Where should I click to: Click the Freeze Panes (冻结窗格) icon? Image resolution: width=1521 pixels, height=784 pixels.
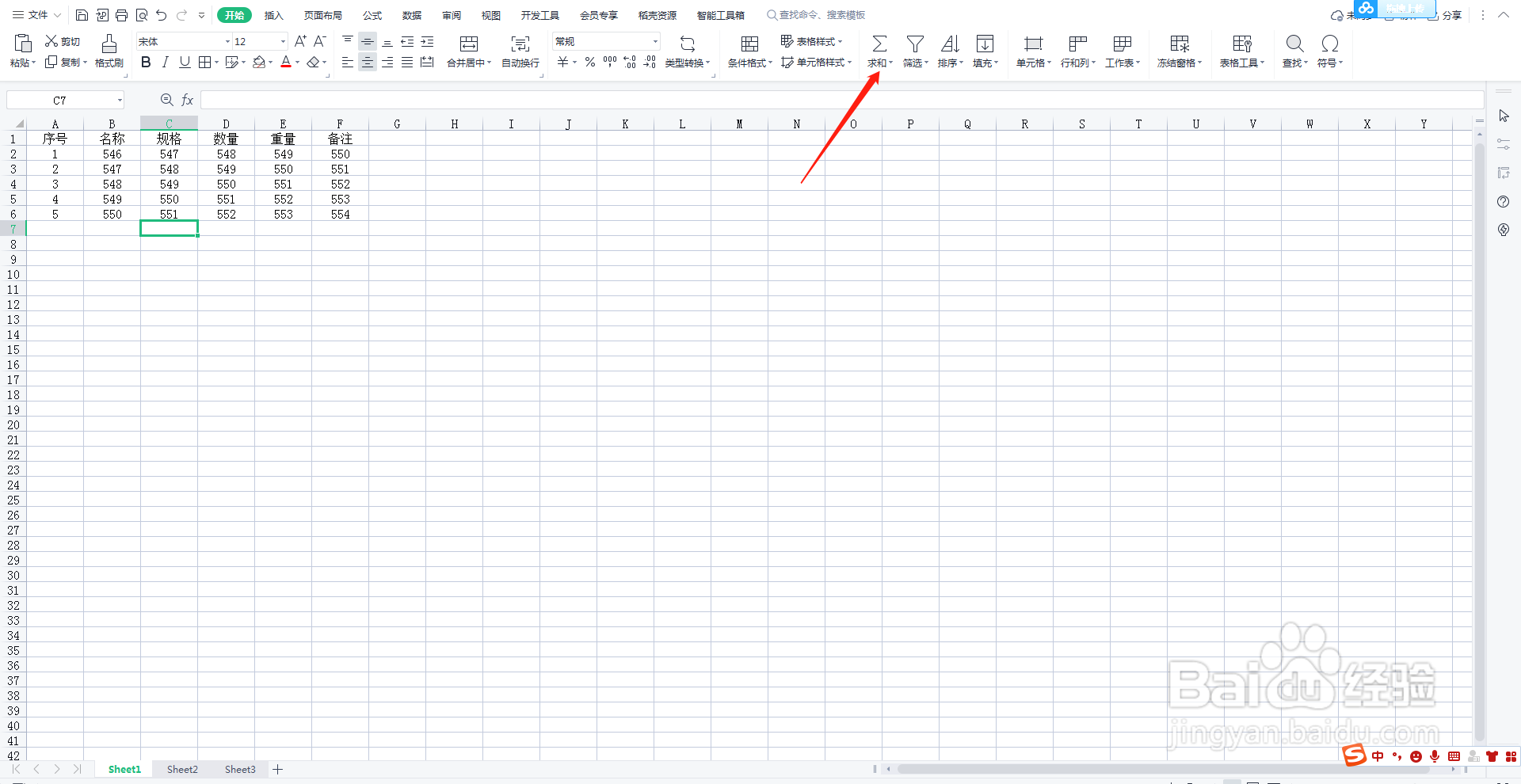pyautogui.click(x=1180, y=44)
